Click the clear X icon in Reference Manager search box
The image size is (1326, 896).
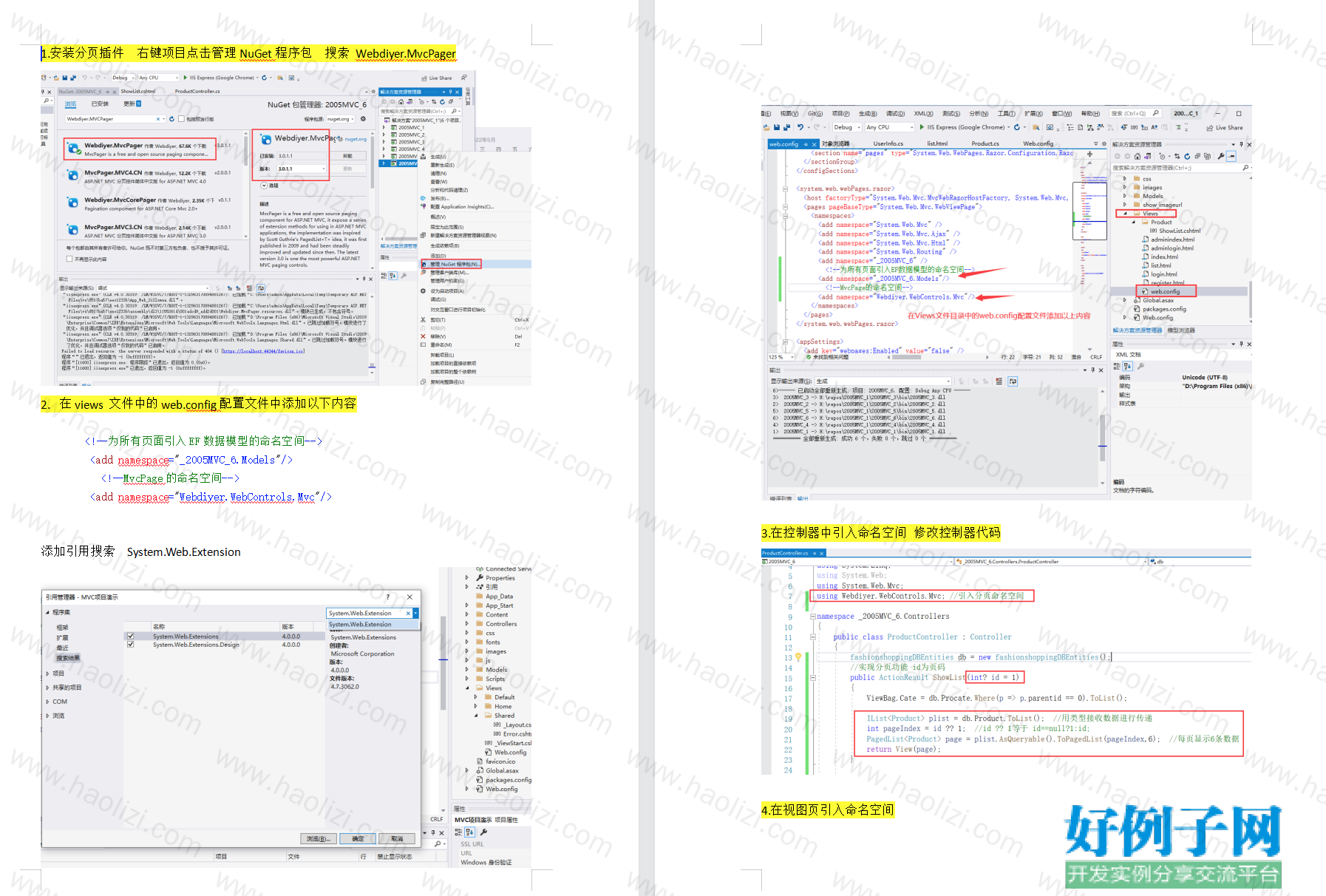tap(408, 613)
